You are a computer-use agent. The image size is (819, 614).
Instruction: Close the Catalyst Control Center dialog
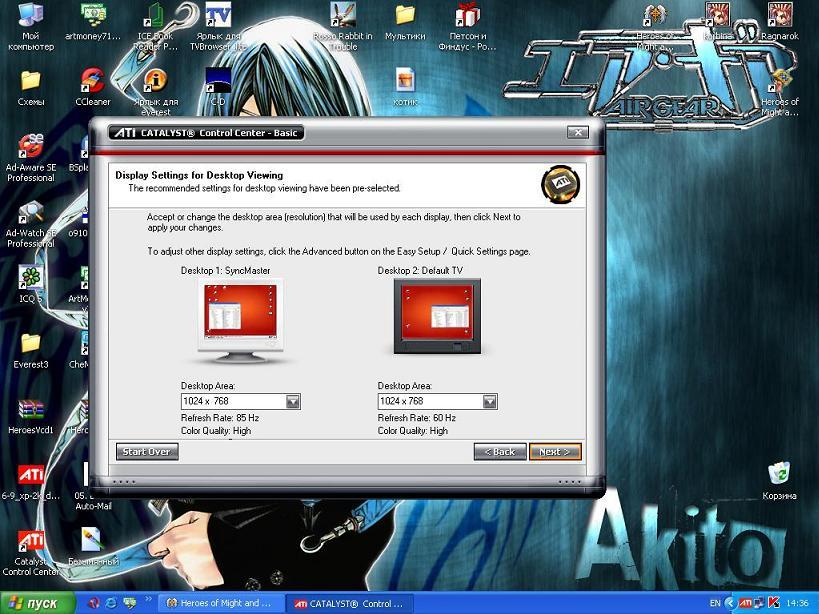pos(578,133)
